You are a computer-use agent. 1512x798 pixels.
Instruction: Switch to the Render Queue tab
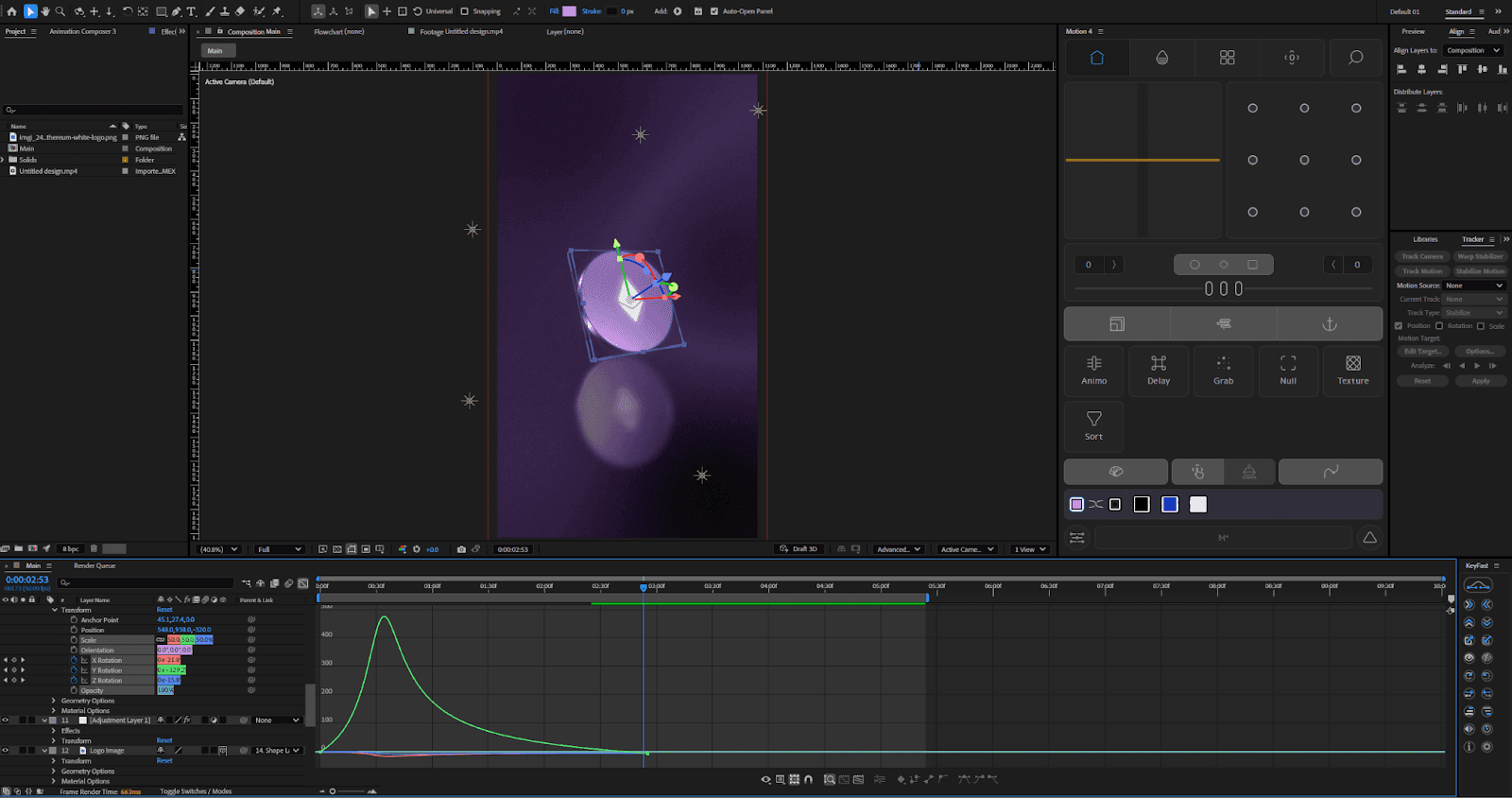point(94,565)
